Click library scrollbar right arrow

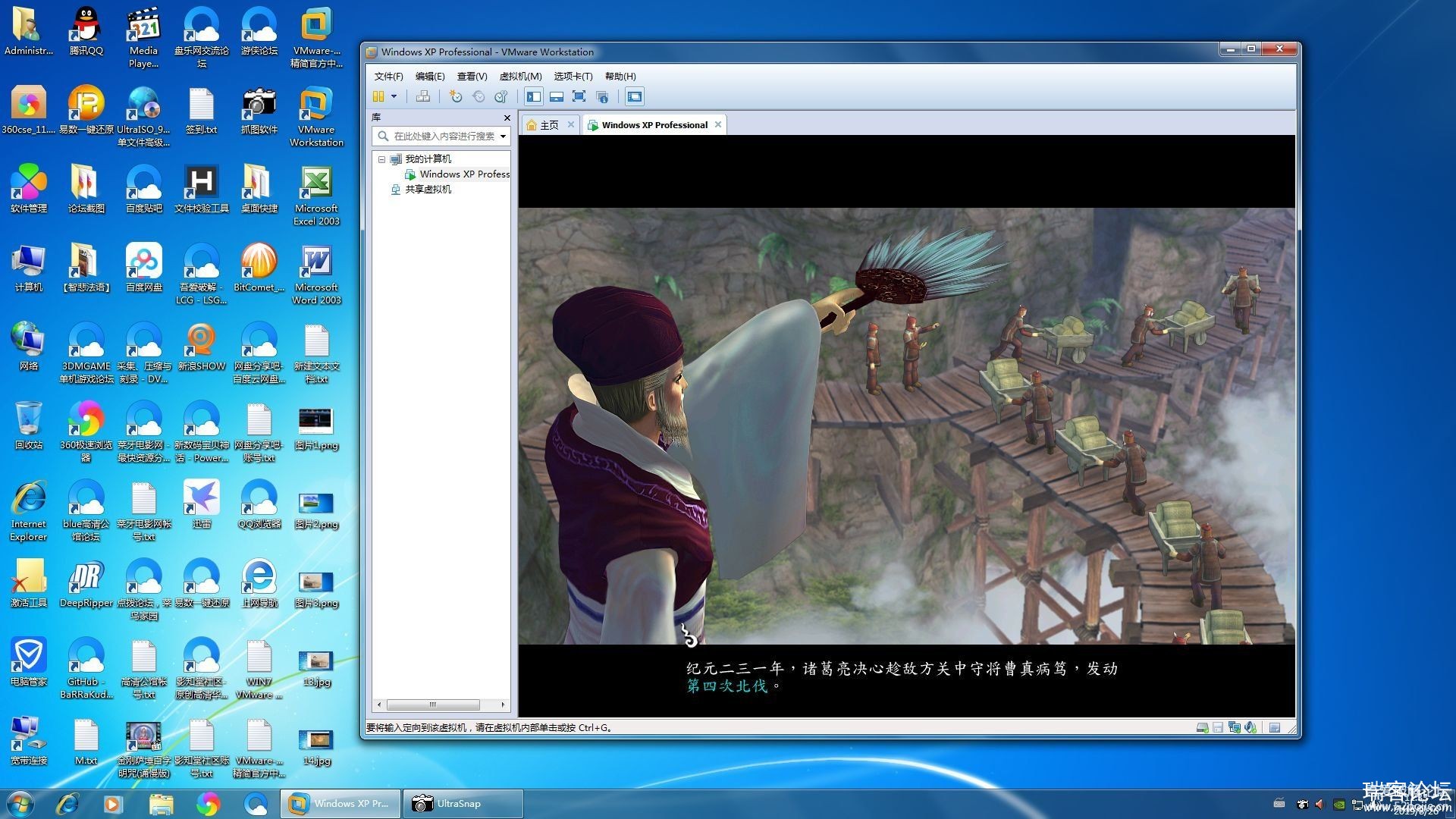(503, 704)
